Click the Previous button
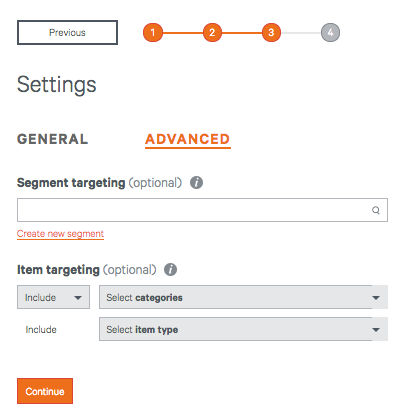 point(67,32)
